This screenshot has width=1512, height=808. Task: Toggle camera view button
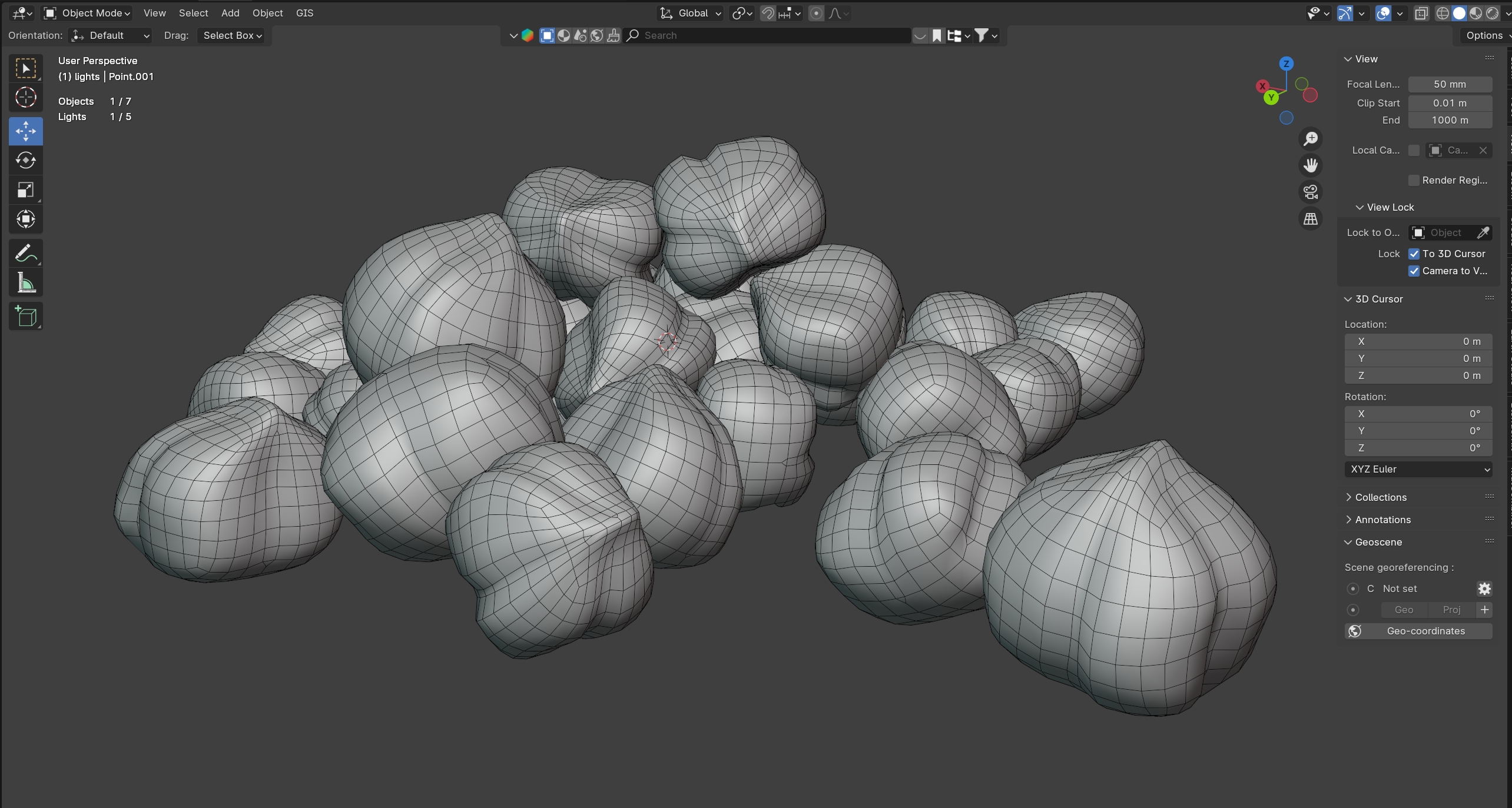[x=1310, y=192]
